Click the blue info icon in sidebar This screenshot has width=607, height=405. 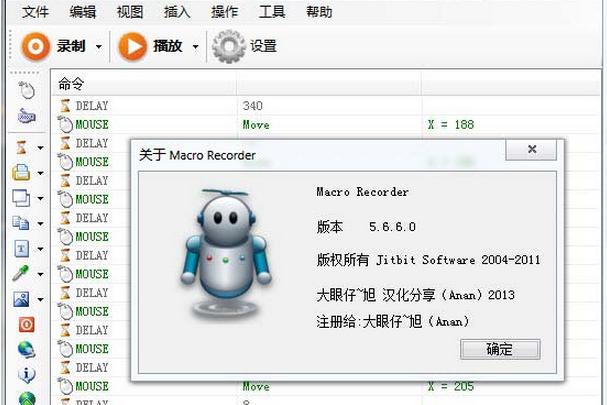pyautogui.click(x=27, y=375)
